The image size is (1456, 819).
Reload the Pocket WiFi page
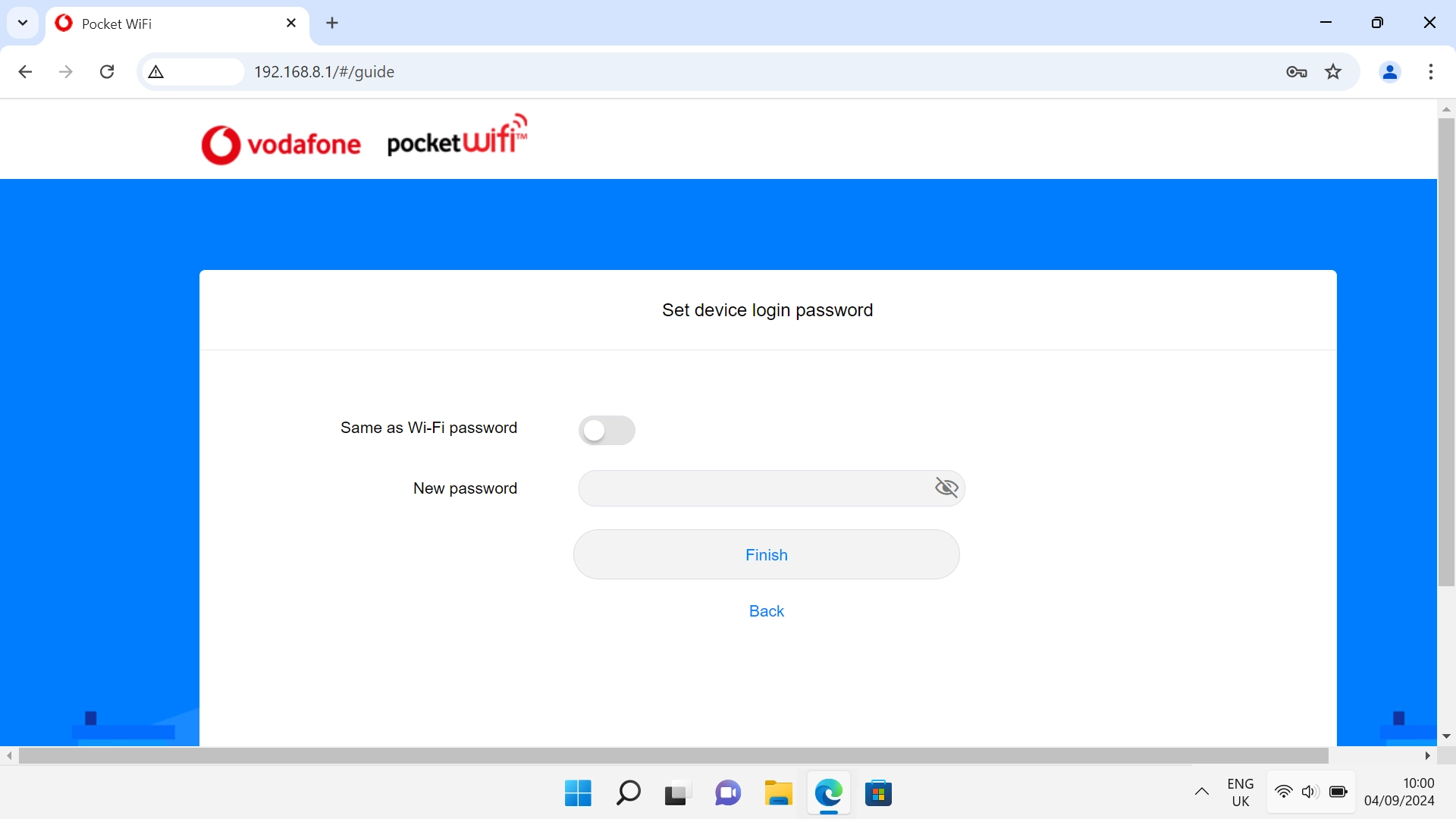(107, 71)
